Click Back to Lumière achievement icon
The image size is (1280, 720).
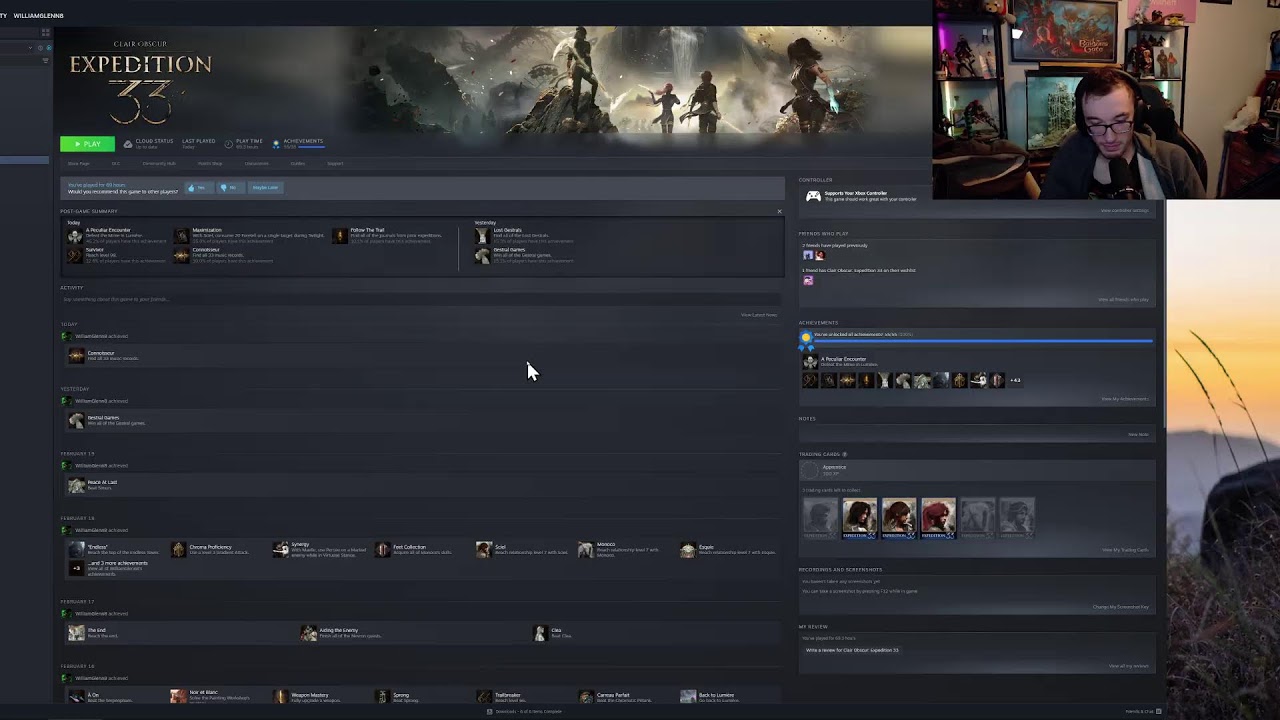(x=687, y=696)
